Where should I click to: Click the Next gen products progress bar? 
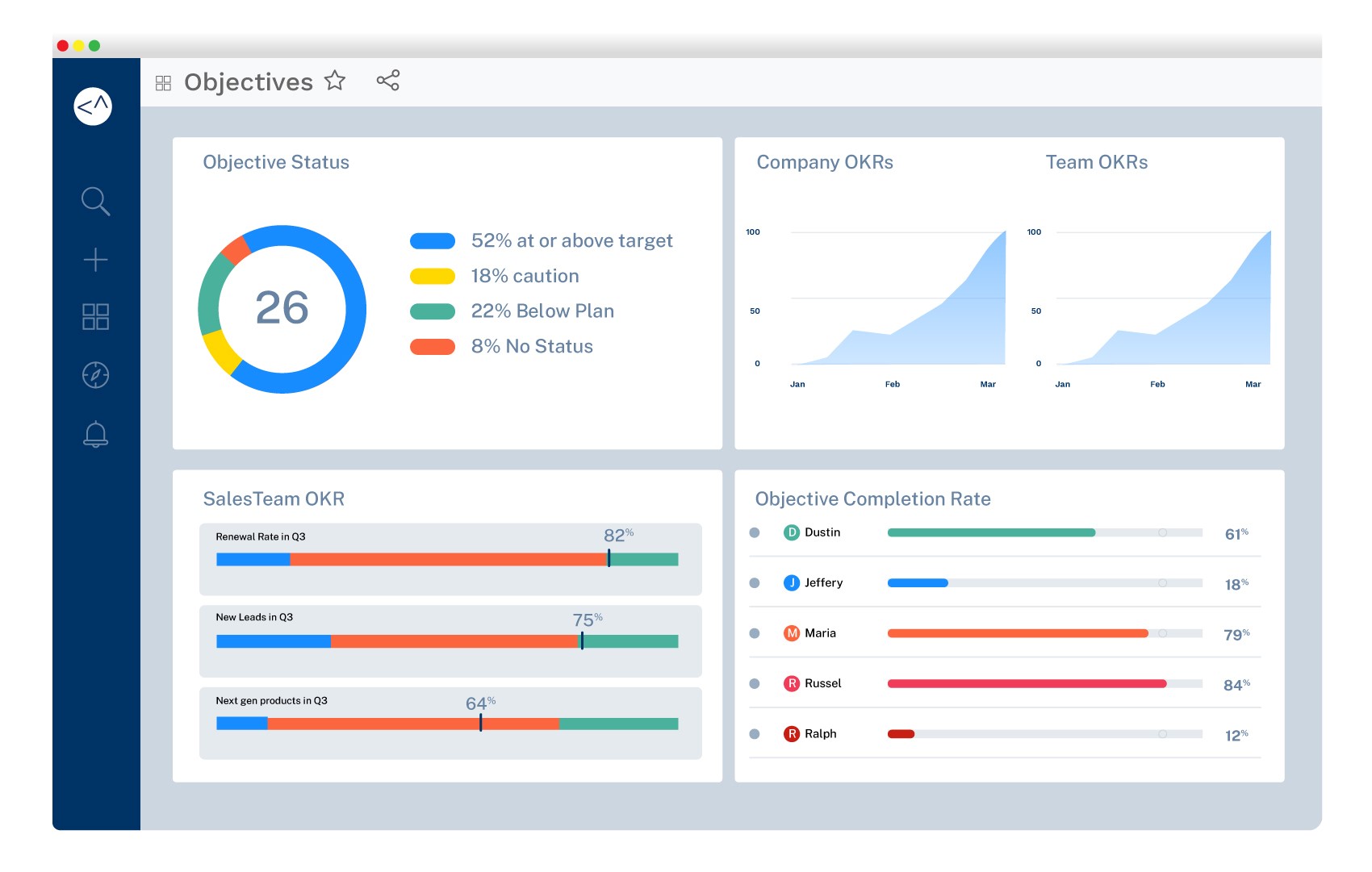(447, 724)
